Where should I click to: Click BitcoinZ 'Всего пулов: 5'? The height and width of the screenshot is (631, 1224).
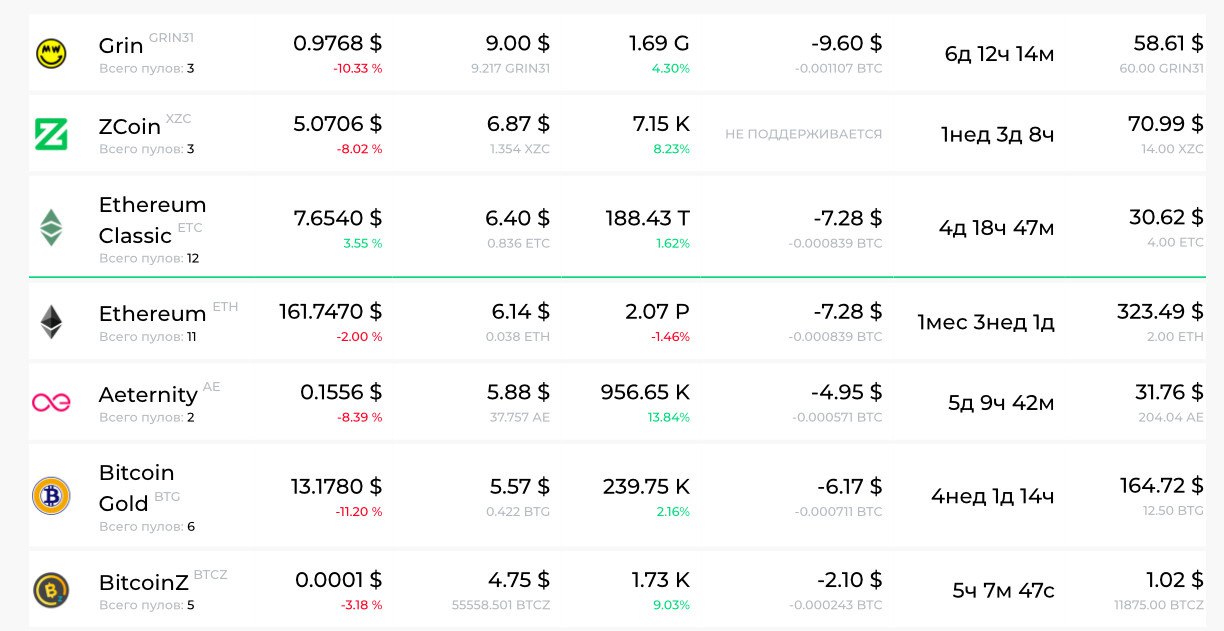pos(147,605)
